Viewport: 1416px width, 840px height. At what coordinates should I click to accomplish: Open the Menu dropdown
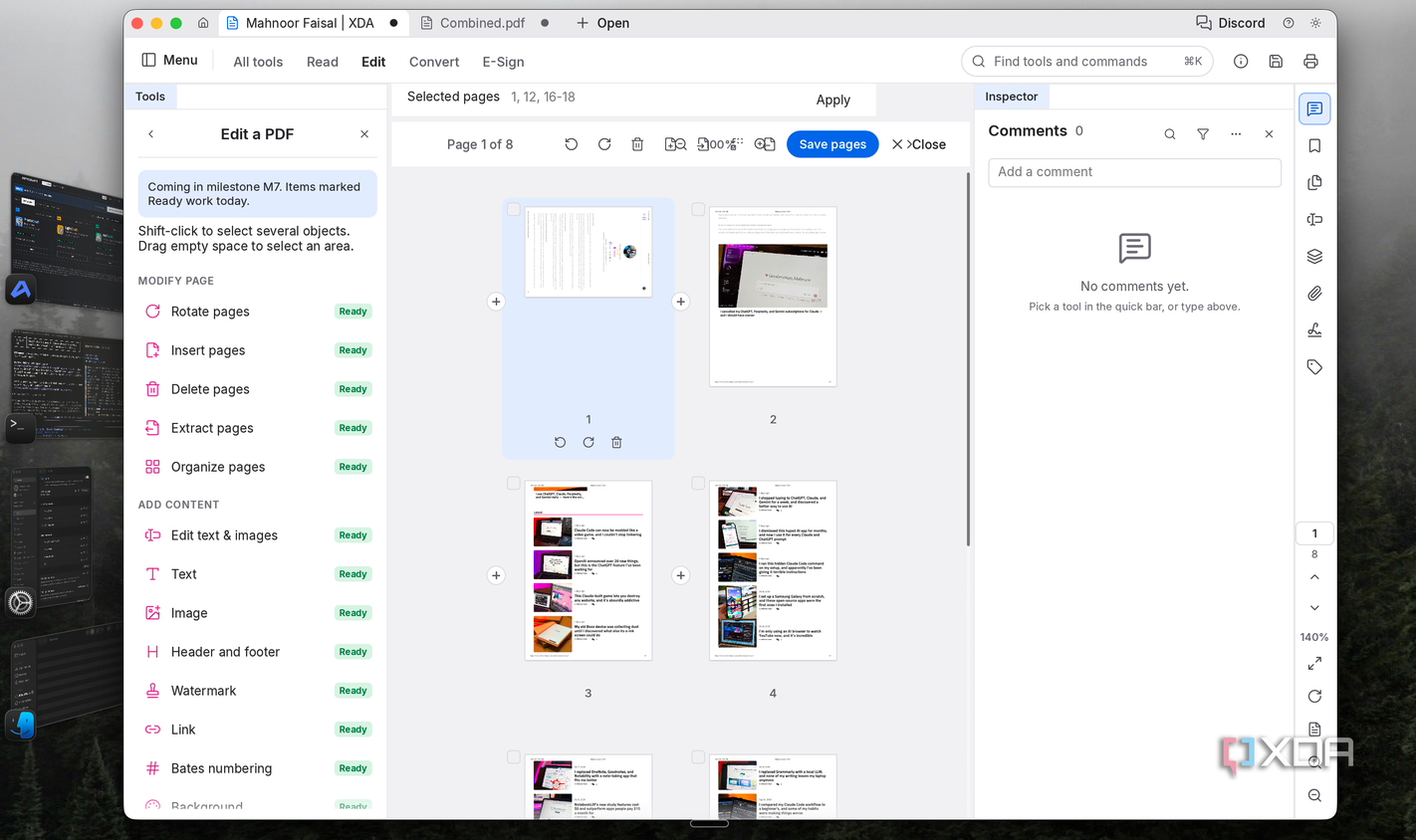pyautogui.click(x=169, y=60)
